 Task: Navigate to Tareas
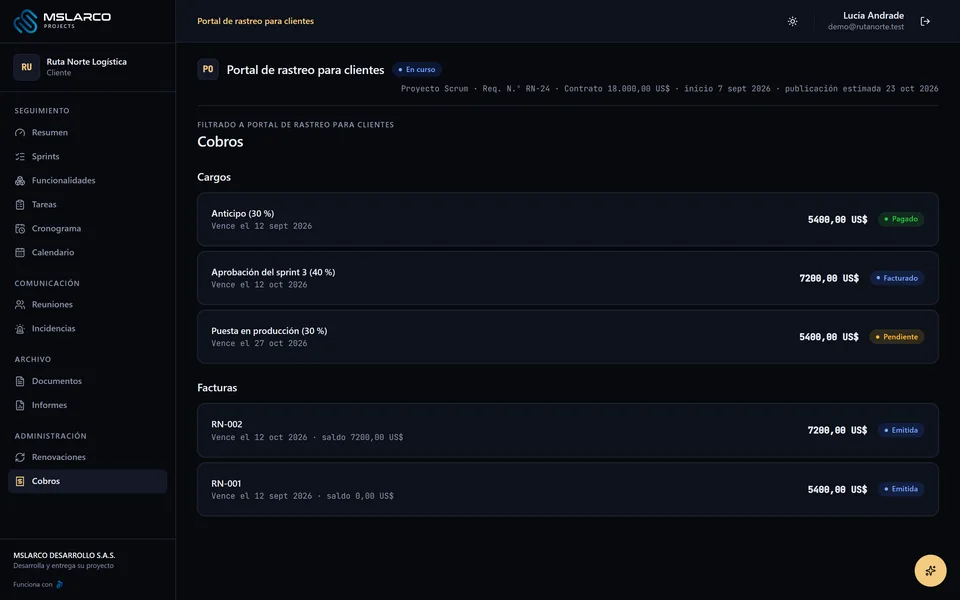[88, 204]
